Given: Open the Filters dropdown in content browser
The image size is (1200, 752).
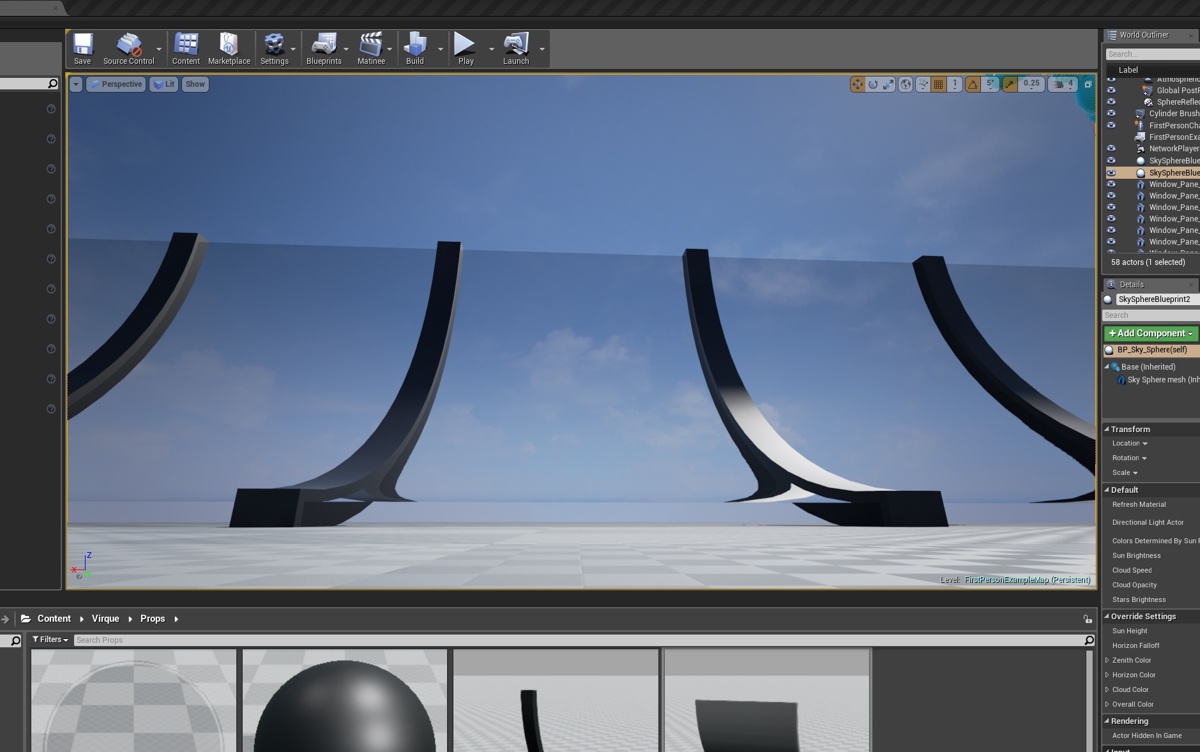Looking at the screenshot, I should 50,640.
